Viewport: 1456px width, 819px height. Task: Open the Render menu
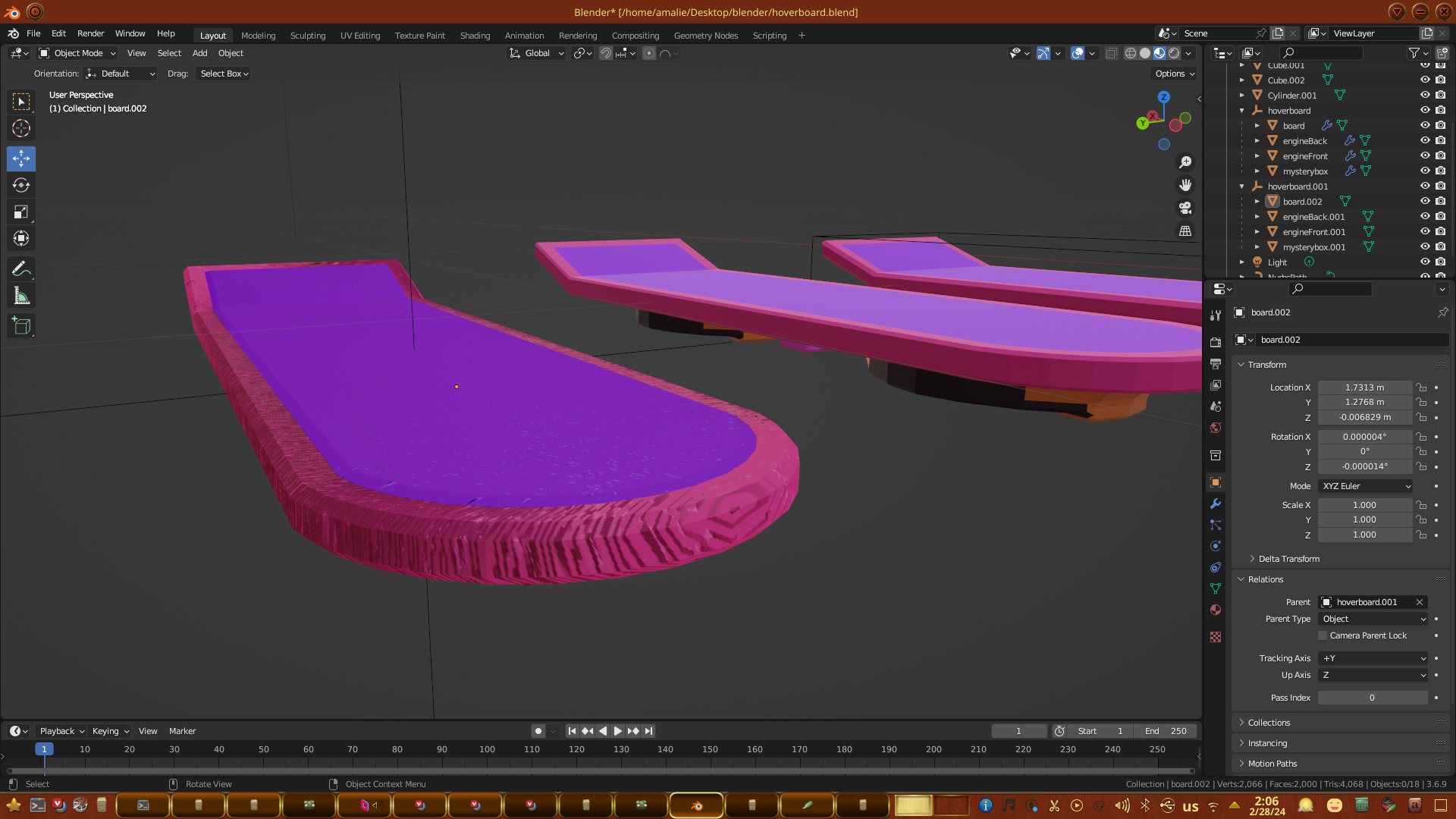coord(90,33)
